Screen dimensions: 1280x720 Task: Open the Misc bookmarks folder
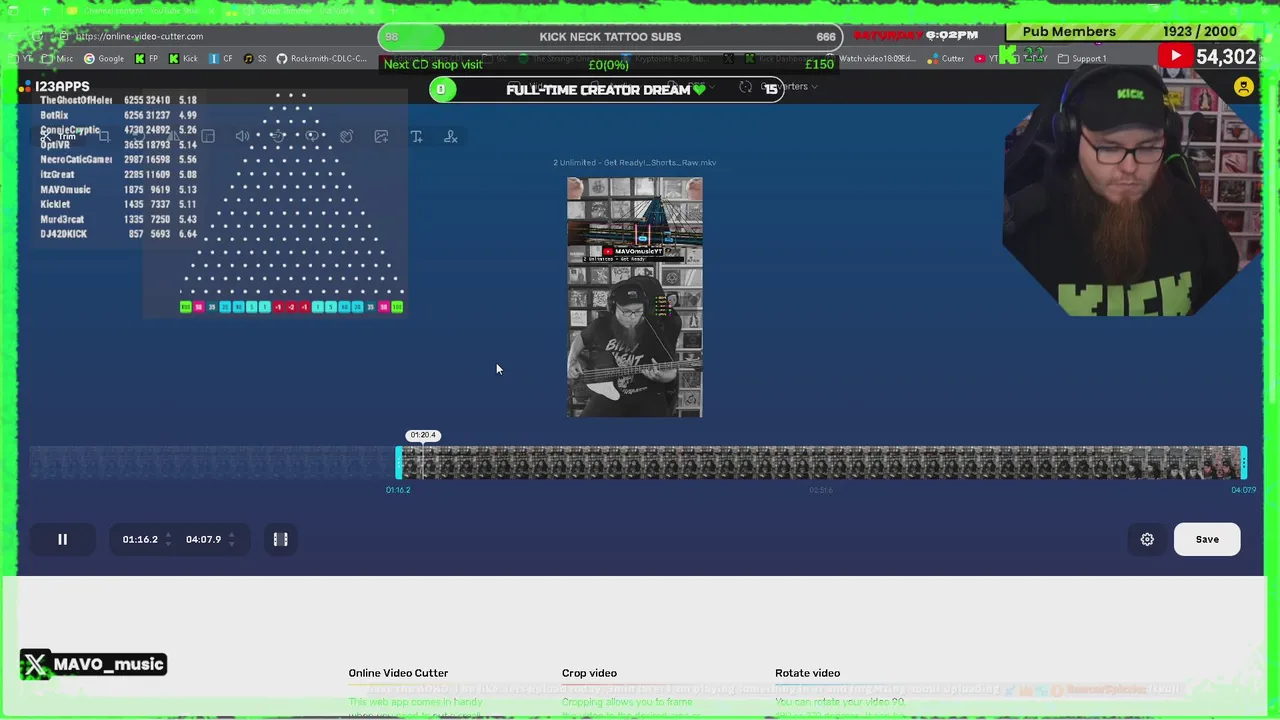60,58
